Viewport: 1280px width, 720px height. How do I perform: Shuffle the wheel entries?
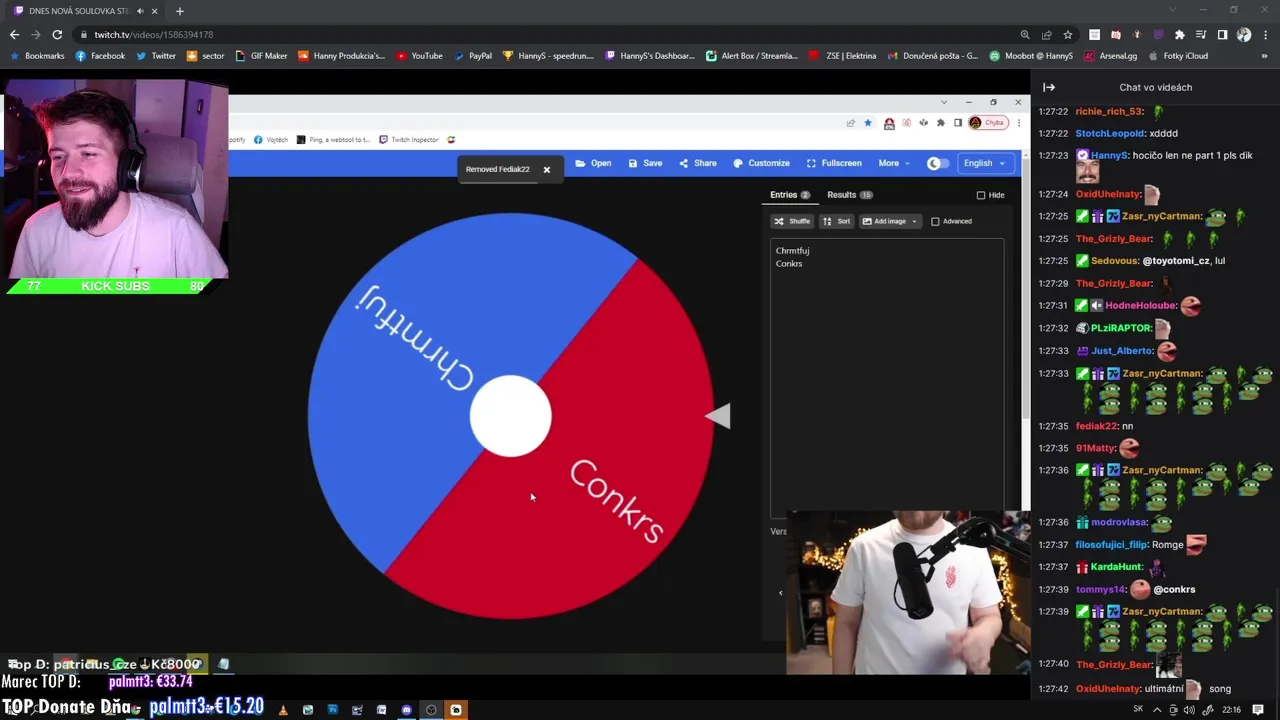792,221
